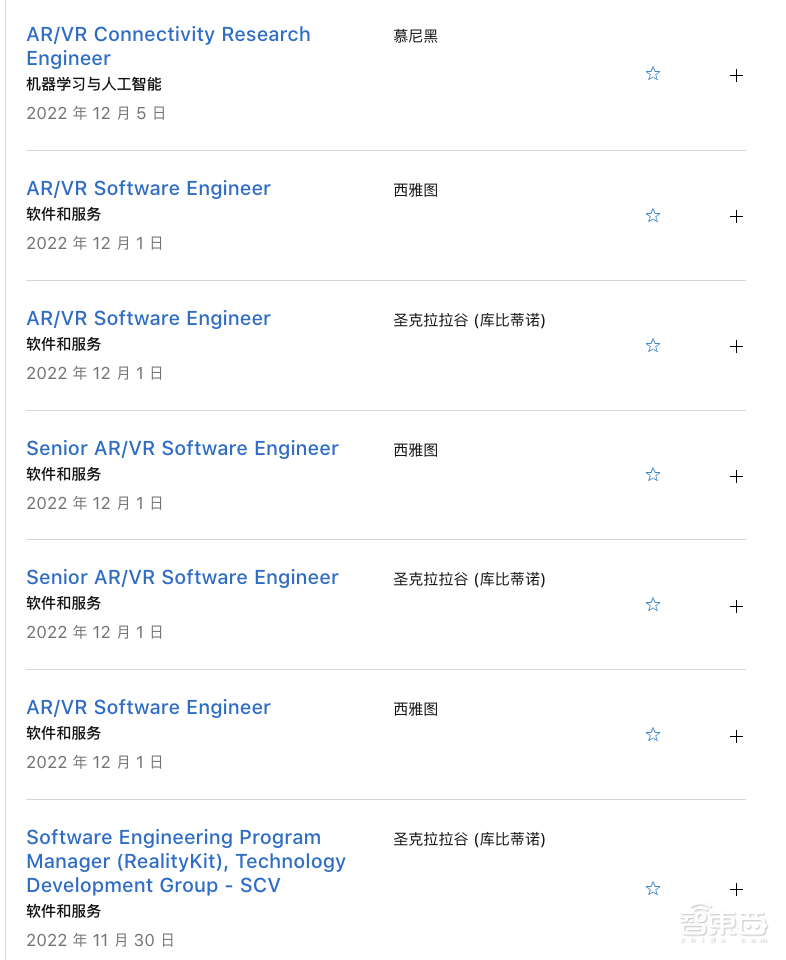Click plus icon for Connectivity Research Engineer
The image size is (786, 960).
pyautogui.click(x=736, y=75)
